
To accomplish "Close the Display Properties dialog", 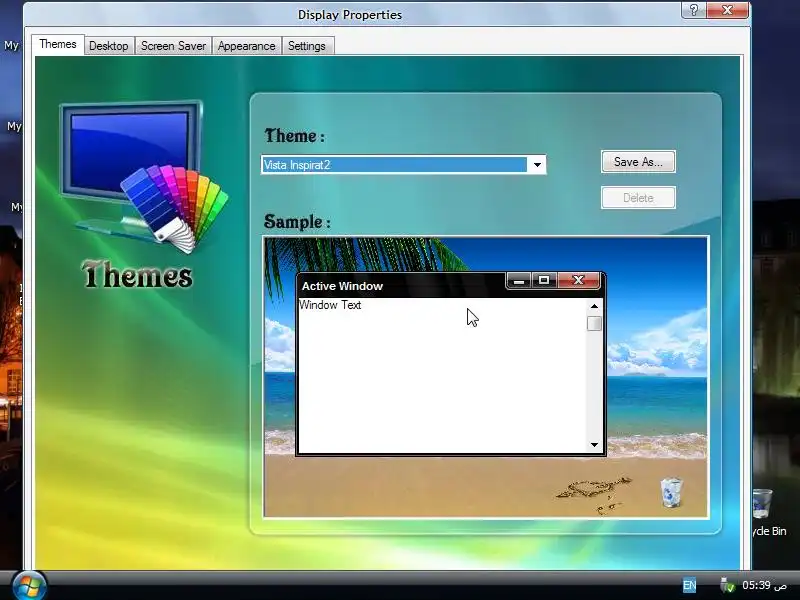I will pyautogui.click(x=728, y=10).
